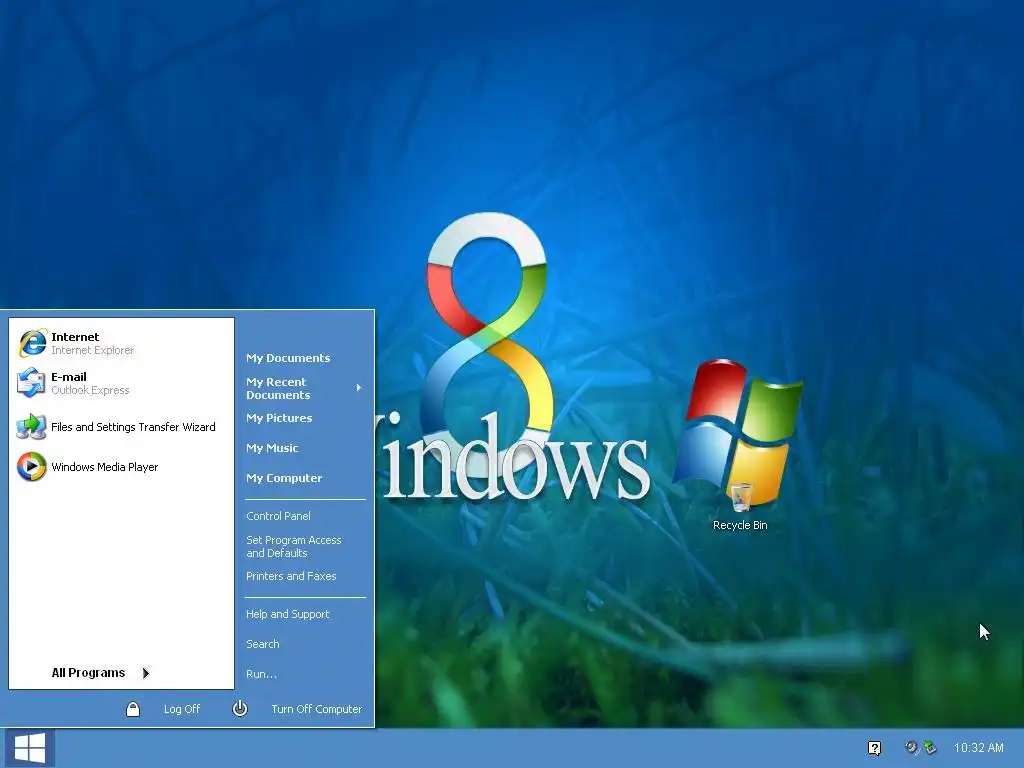Screen dimensions: 1024x768
Task: Click the Turn Off Computer power icon
Action: pyautogui.click(x=240, y=709)
